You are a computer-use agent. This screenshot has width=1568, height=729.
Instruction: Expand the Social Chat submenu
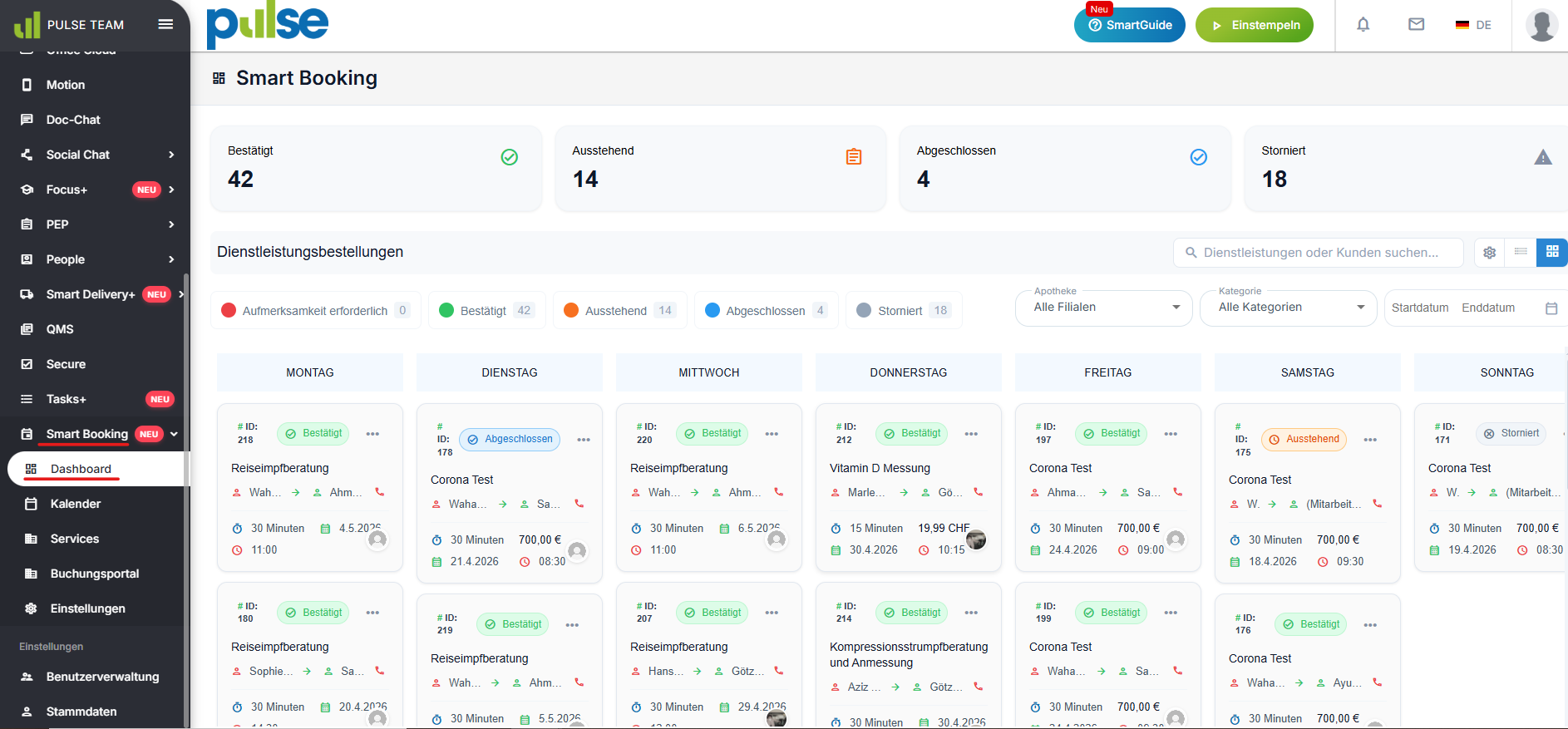(171, 155)
